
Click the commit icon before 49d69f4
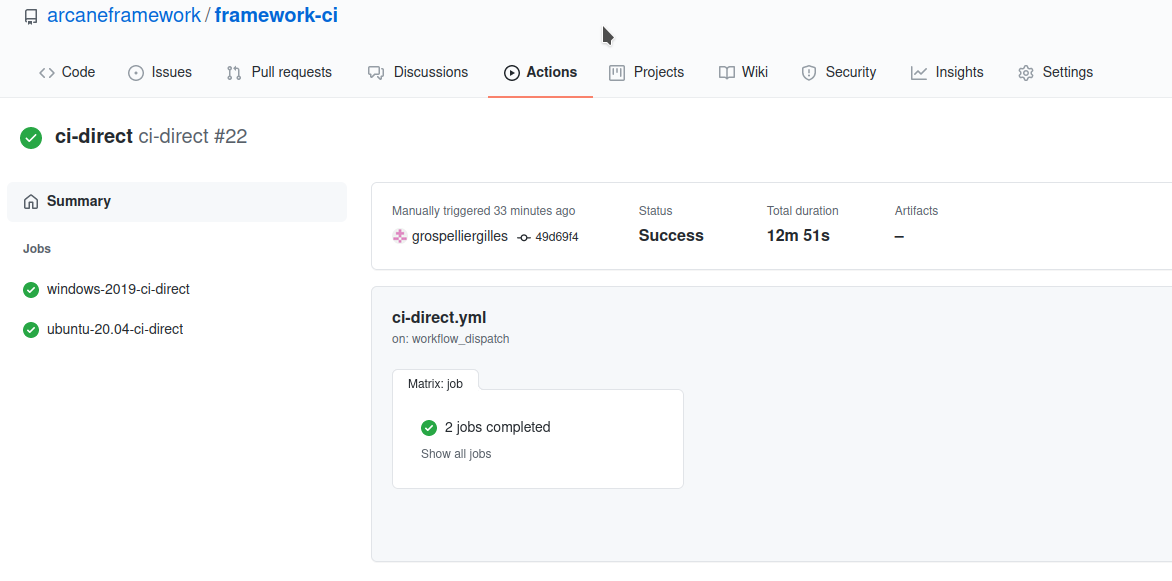pos(524,238)
